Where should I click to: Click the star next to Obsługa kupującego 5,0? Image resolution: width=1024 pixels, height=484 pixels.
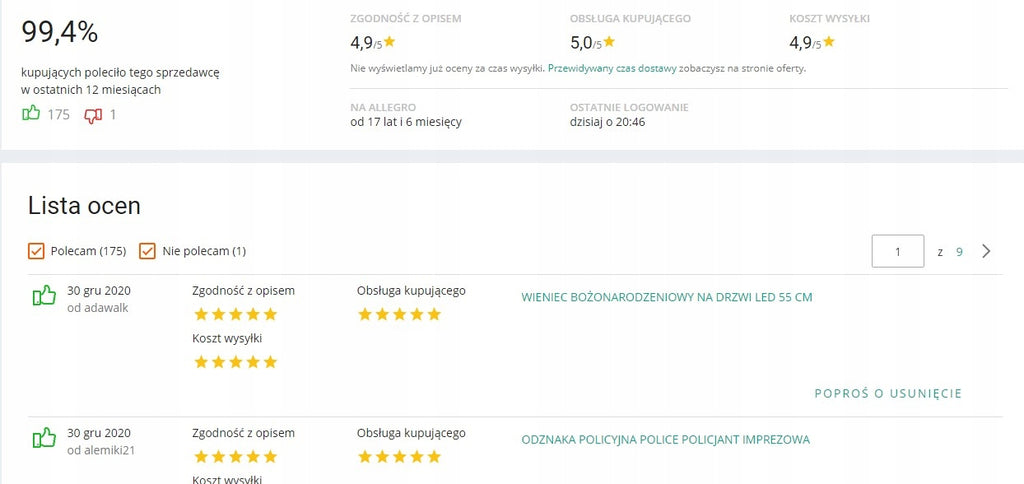(x=609, y=42)
